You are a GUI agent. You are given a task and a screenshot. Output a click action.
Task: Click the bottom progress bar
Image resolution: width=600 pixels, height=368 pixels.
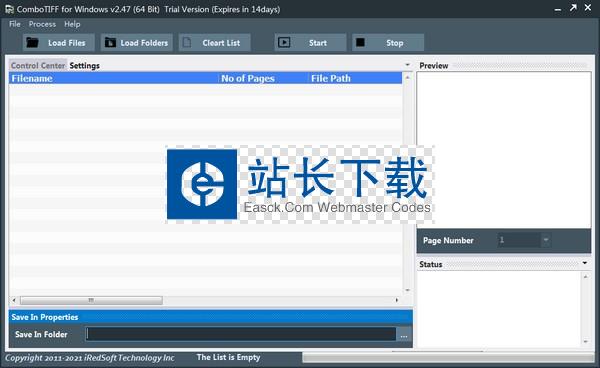pyautogui.click(x=448, y=358)
